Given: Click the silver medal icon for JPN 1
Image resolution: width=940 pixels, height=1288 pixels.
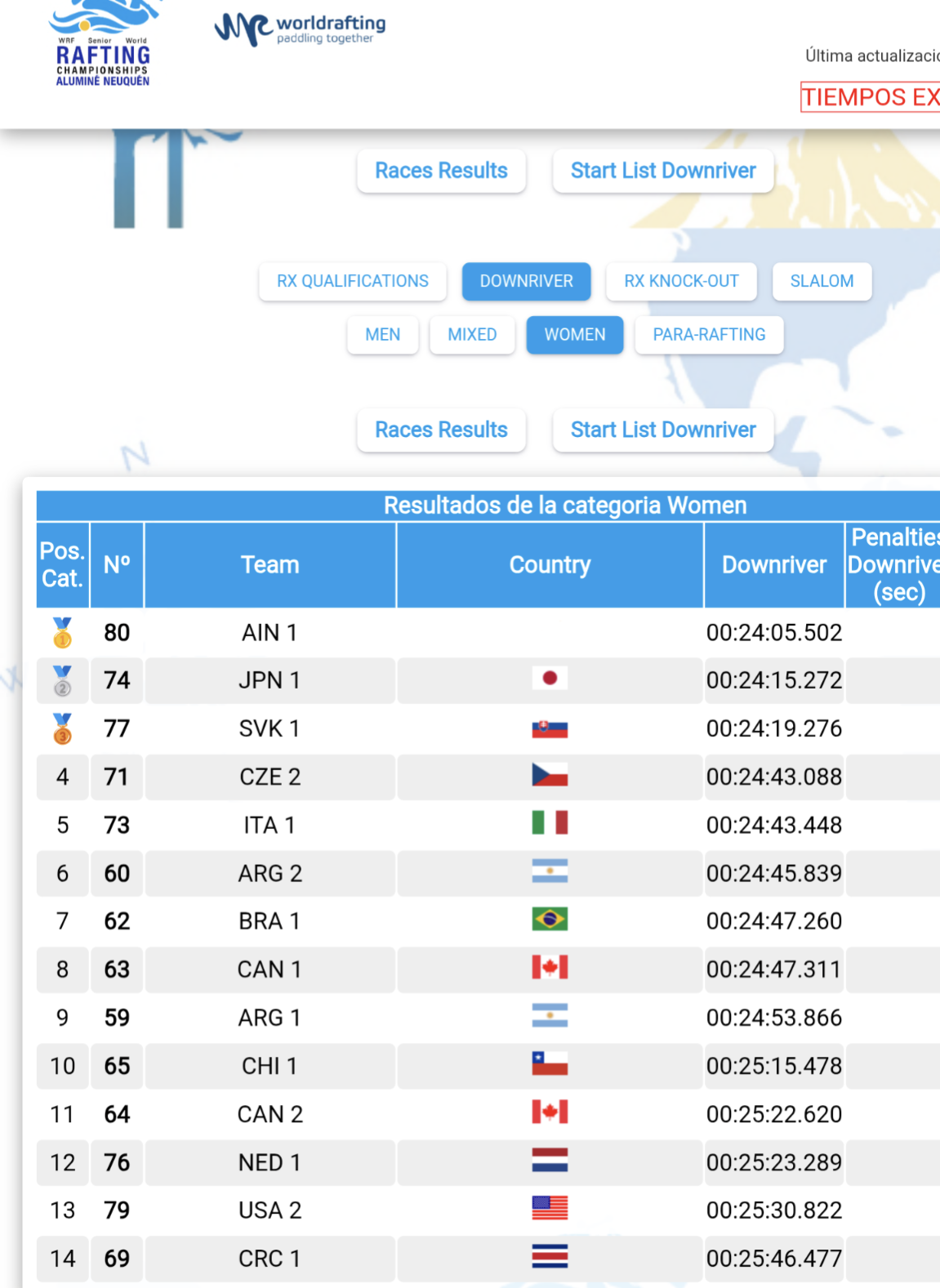Looking at the screenshot, I should coord(62,680).
